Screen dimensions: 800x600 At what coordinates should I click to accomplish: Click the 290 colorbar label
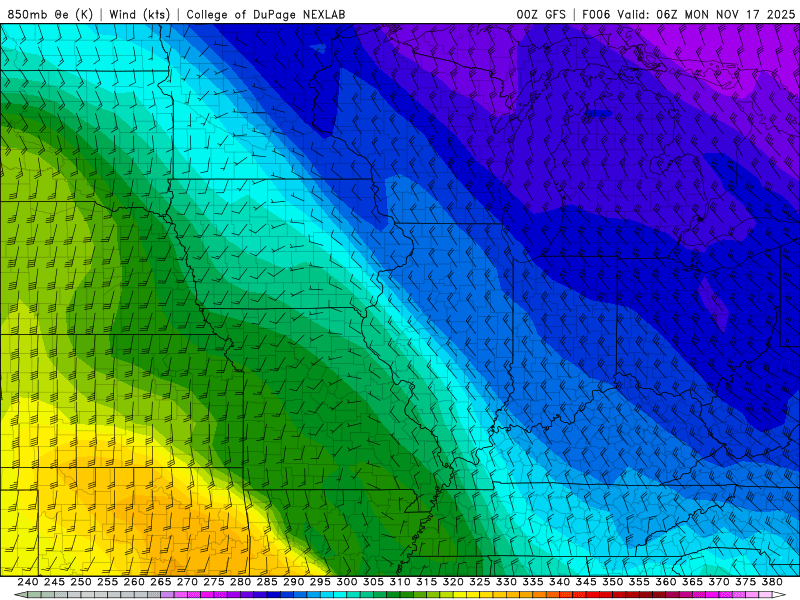click(x=293, y=582)
